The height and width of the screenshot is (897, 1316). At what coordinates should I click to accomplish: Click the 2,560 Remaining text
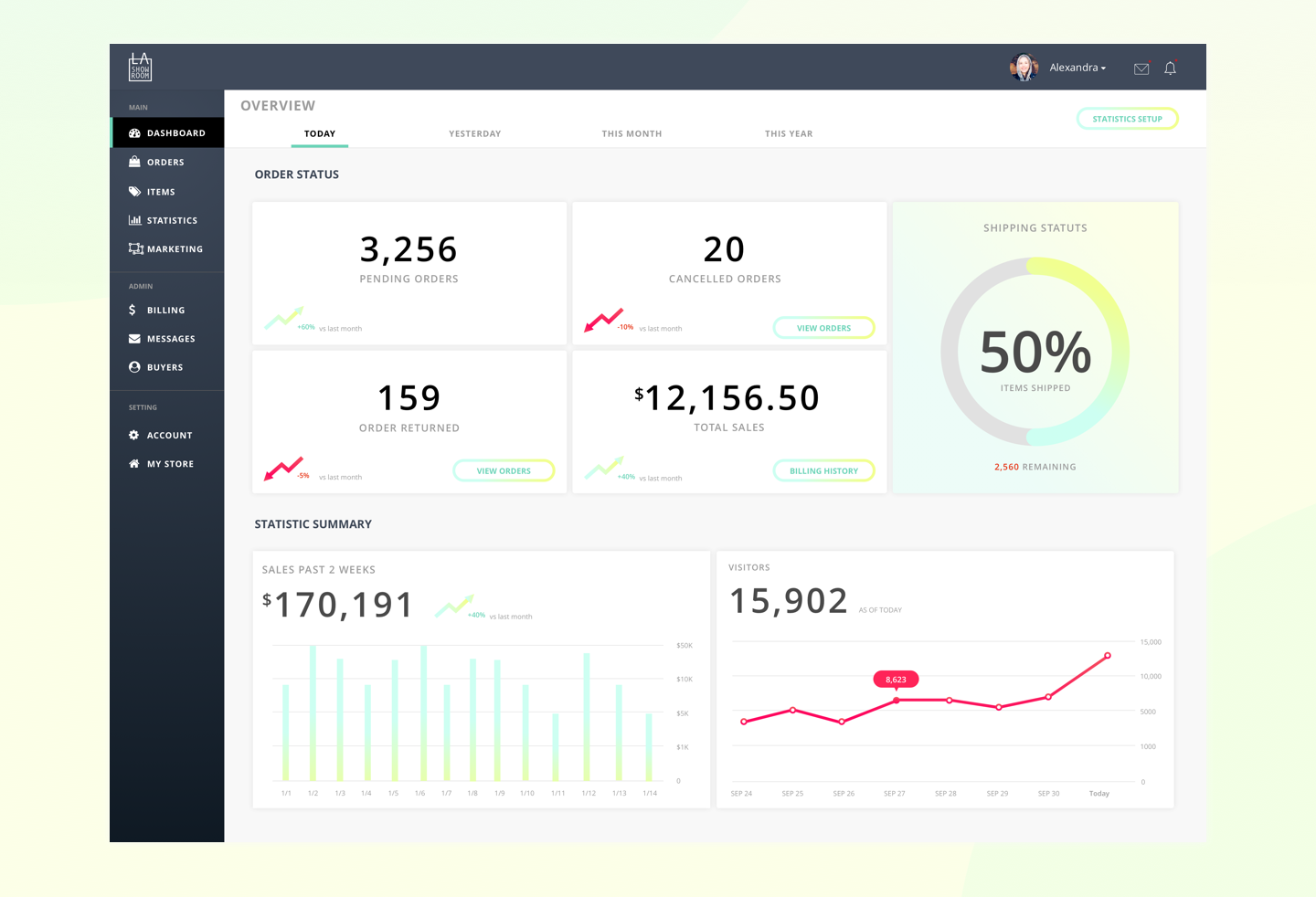[x=1035, y=467]
